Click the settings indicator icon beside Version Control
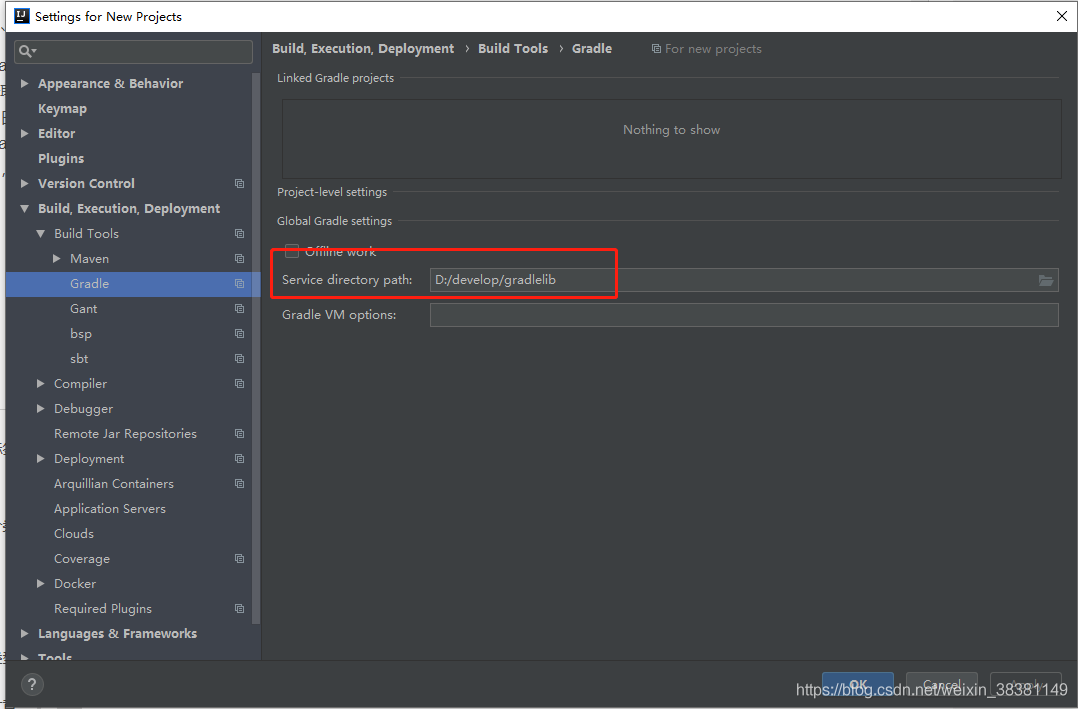The image size is (1078, 709). (238, 183)
